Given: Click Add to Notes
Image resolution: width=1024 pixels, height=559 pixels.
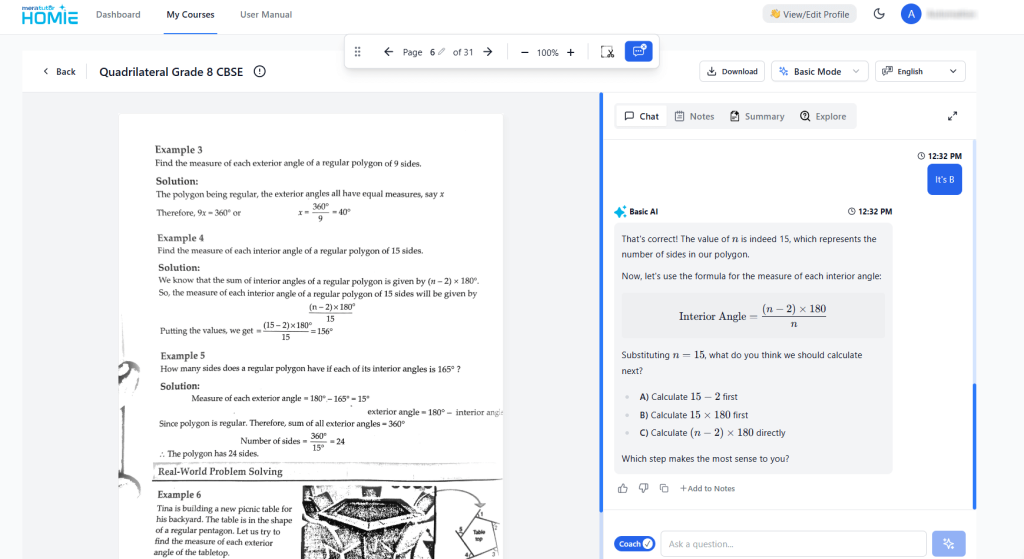Looking at the screenshot, I should [707, 488].
